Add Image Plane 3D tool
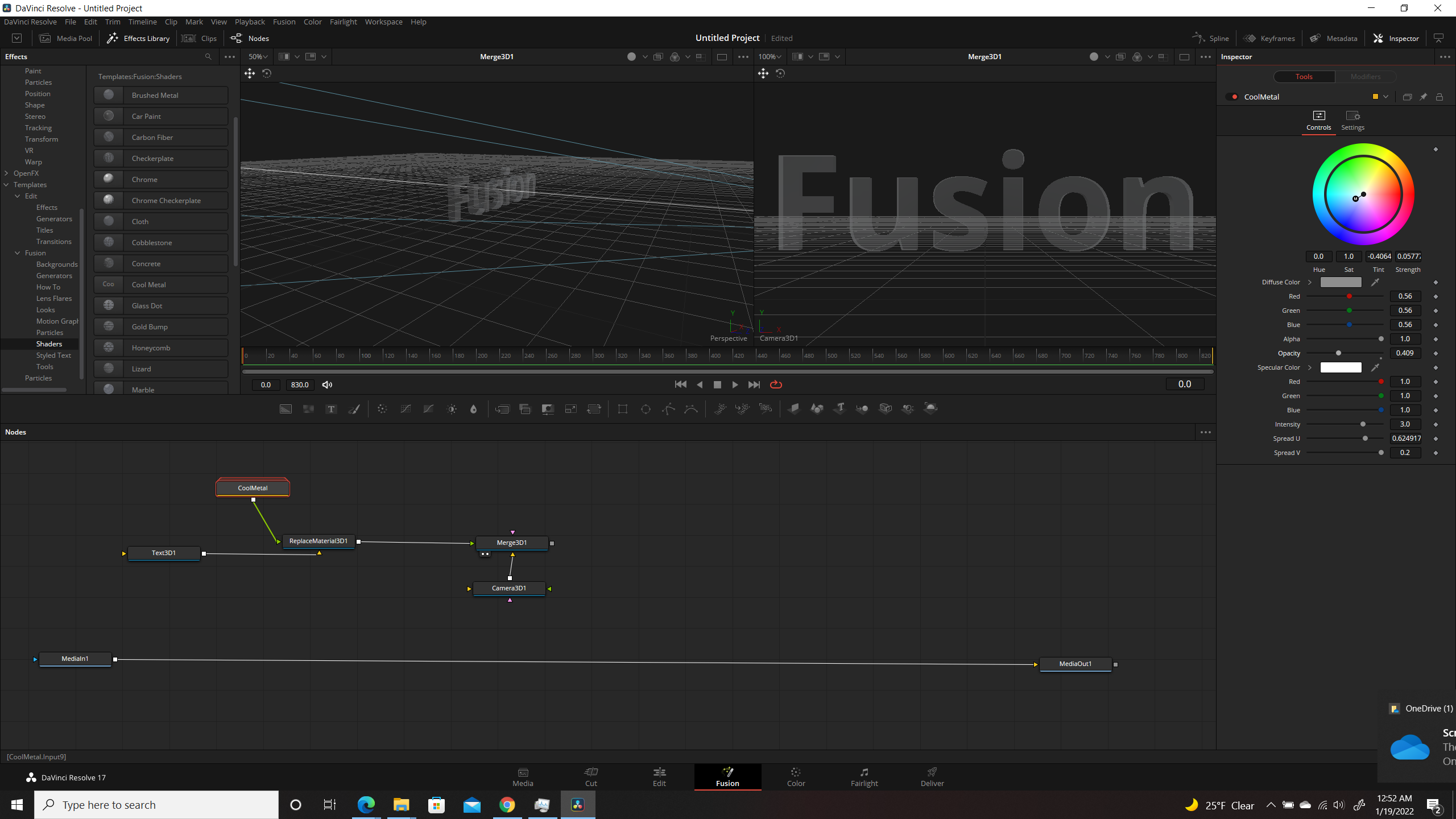This screenshot has width=1456, height=819. pyautogui.click(x=794, y=409)
